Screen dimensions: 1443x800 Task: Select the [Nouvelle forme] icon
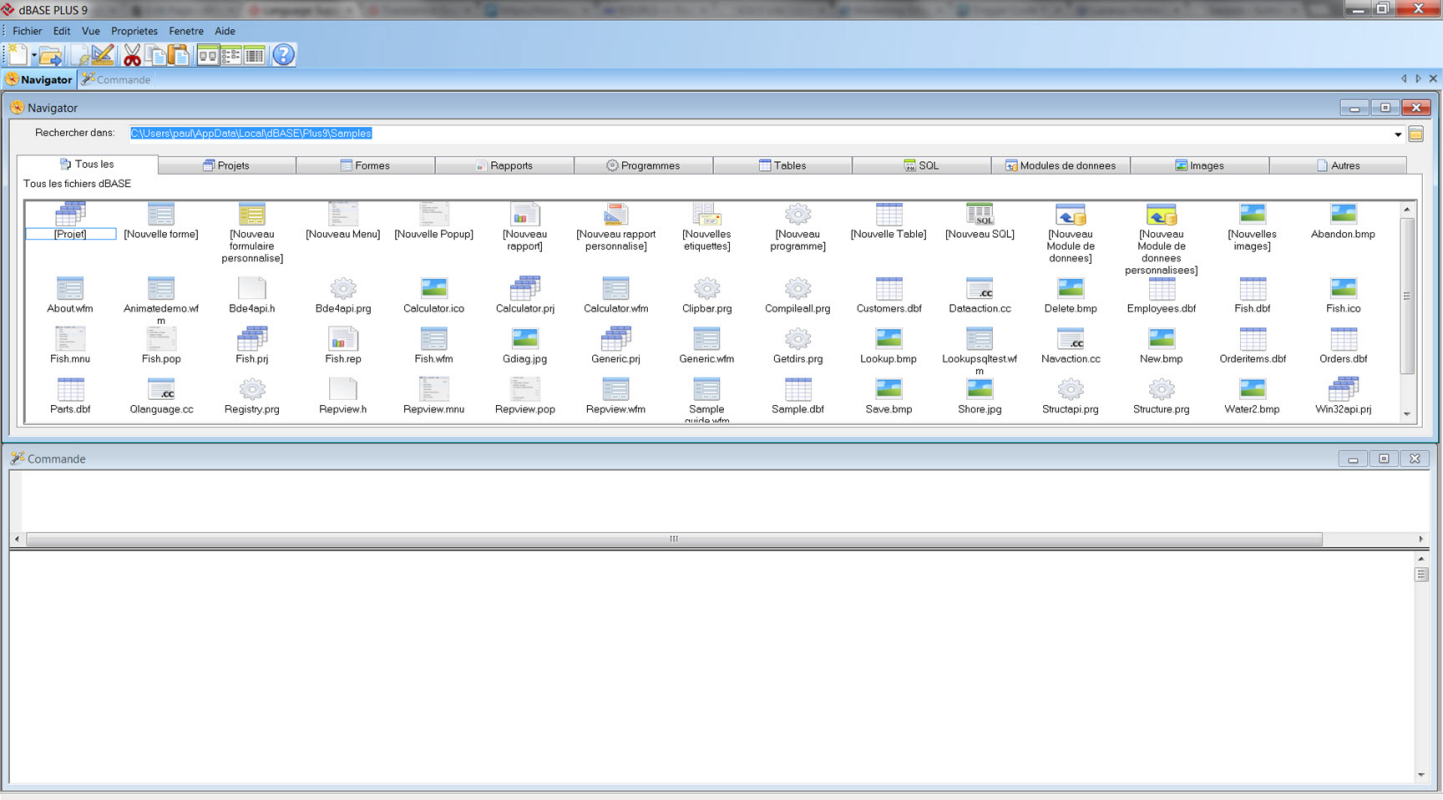pyautogui.click(x=161, y=213)
